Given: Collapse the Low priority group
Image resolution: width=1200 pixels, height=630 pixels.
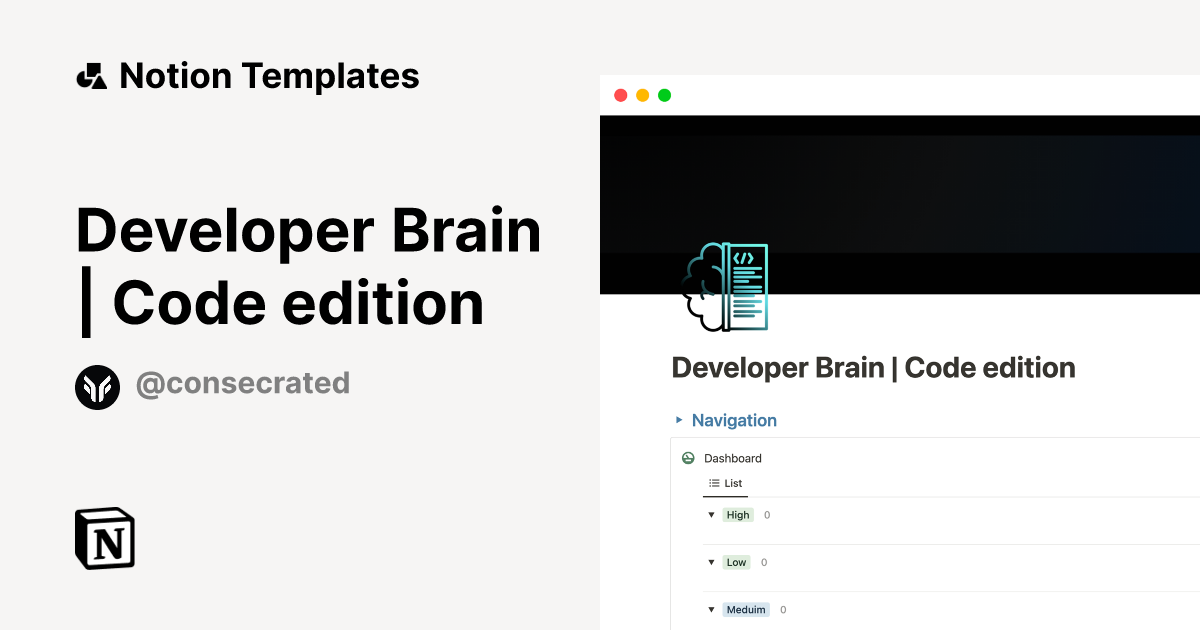Looking at the screenshot, I should [x=711, y=562].
